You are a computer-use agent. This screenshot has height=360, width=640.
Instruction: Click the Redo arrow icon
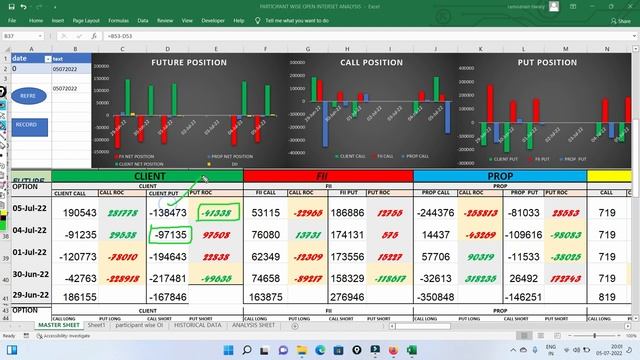click(x=39, y=7)
